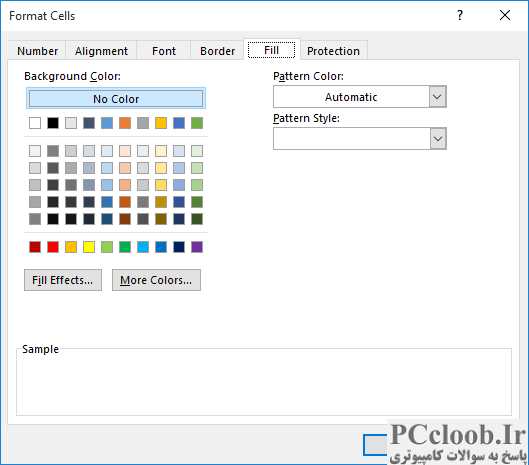Viewport: 529px width, 465px height.
Task: Choose the purple standard color swatch
Action: 197,247
